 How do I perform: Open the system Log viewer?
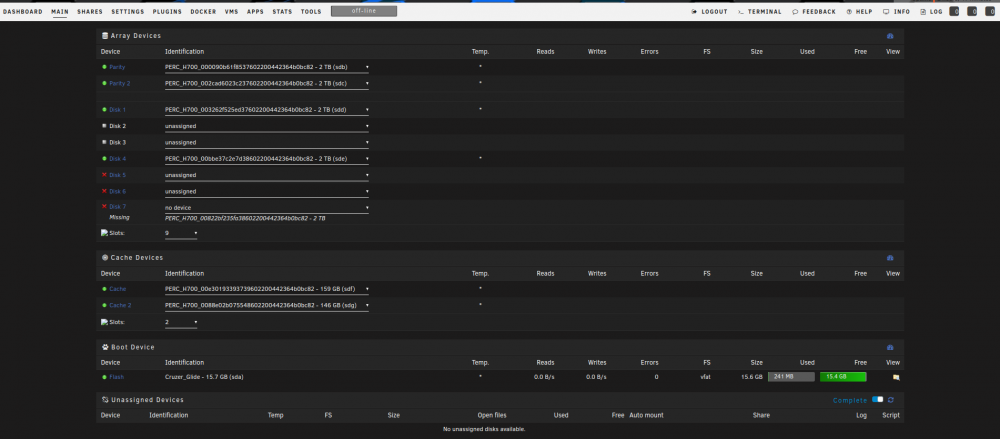[931, 11]
